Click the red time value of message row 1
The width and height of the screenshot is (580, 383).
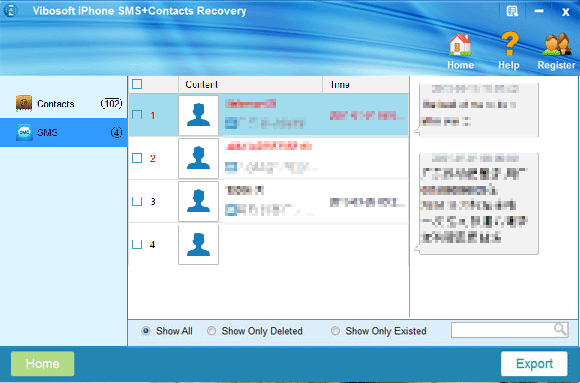click(367, 115)
